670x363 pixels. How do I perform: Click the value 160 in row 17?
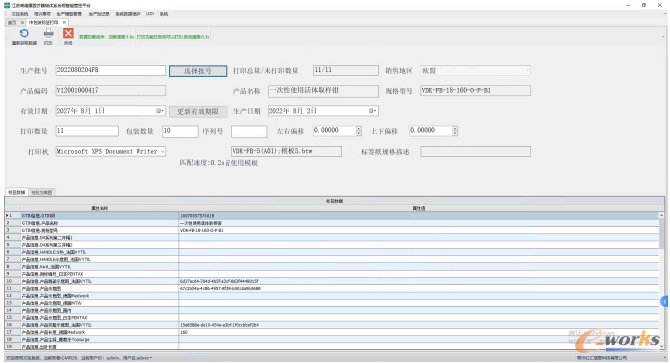pos(184,332)
